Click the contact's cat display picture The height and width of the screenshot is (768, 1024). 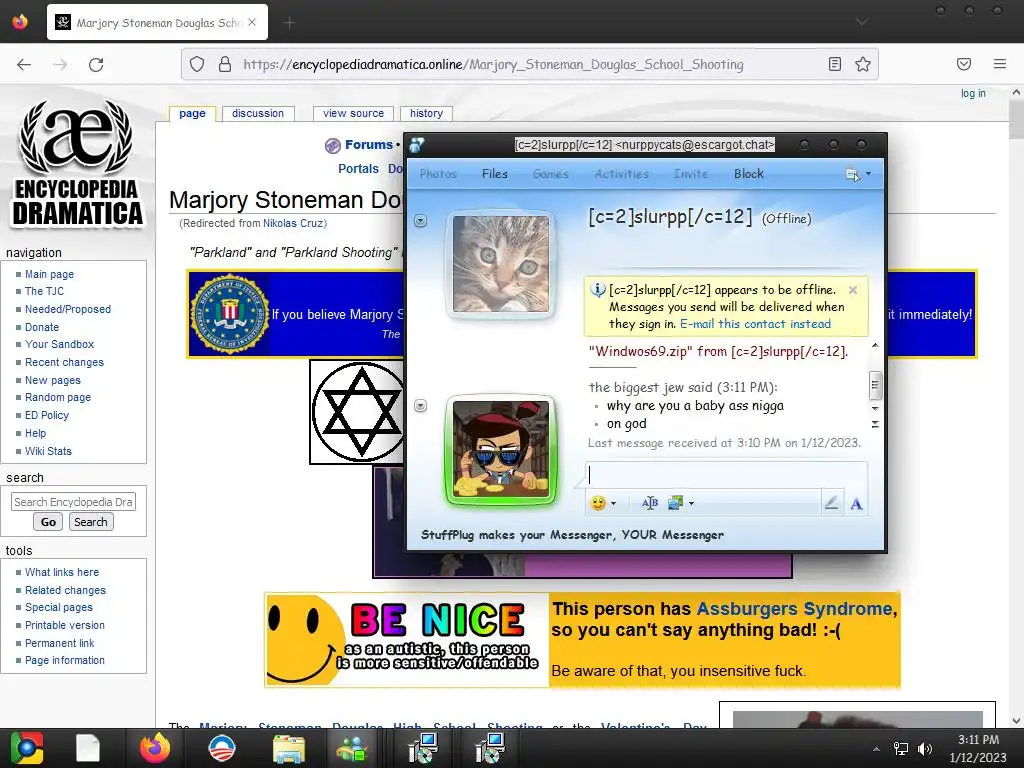501,264
